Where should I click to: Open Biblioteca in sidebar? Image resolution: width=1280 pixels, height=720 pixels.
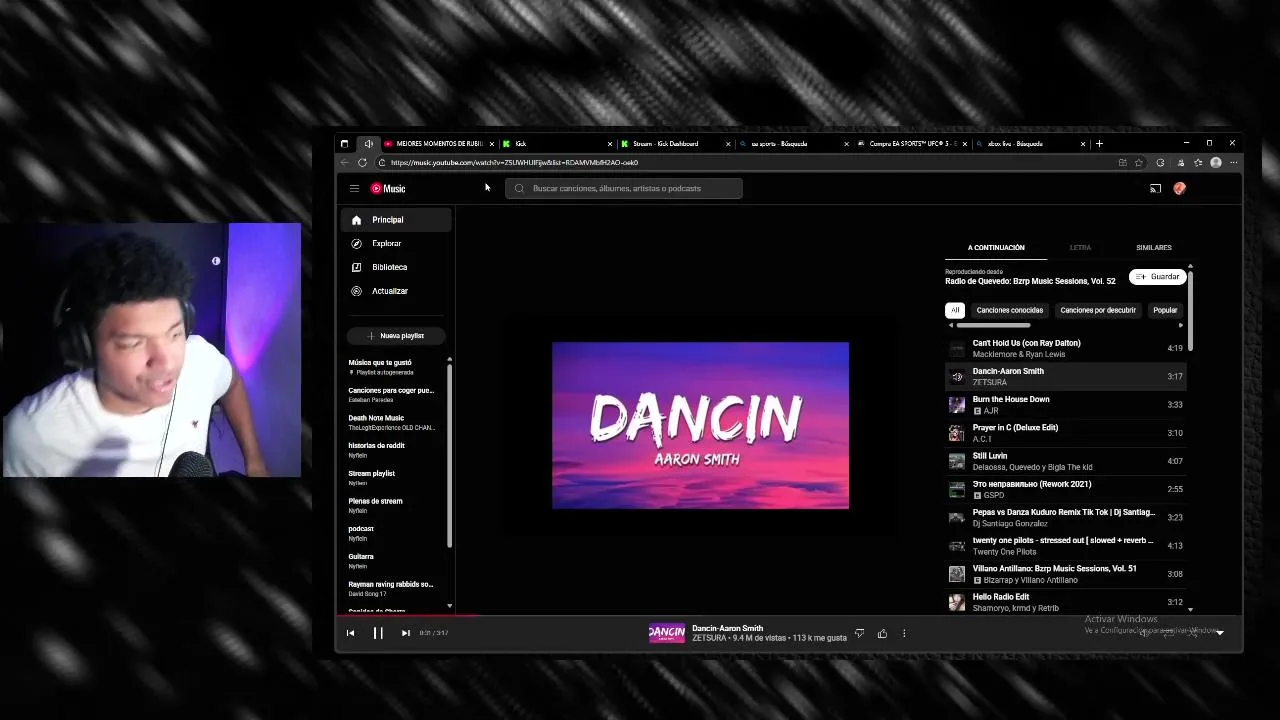(x=398, y=267)
